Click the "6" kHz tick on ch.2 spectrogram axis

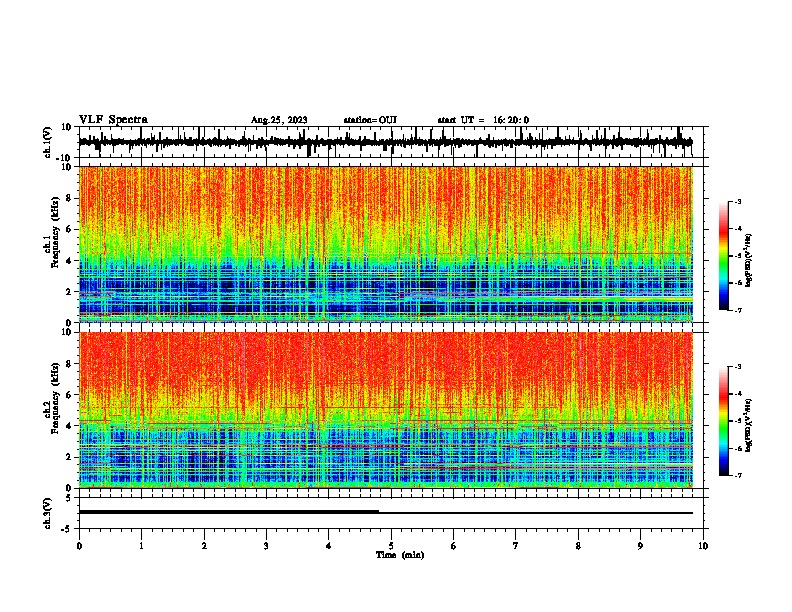coord(70,395)
